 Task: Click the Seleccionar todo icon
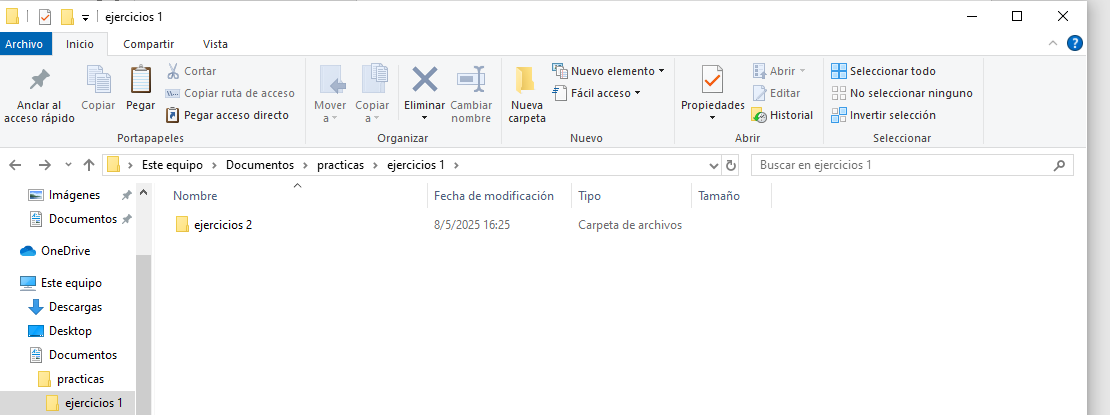point(838,71)
